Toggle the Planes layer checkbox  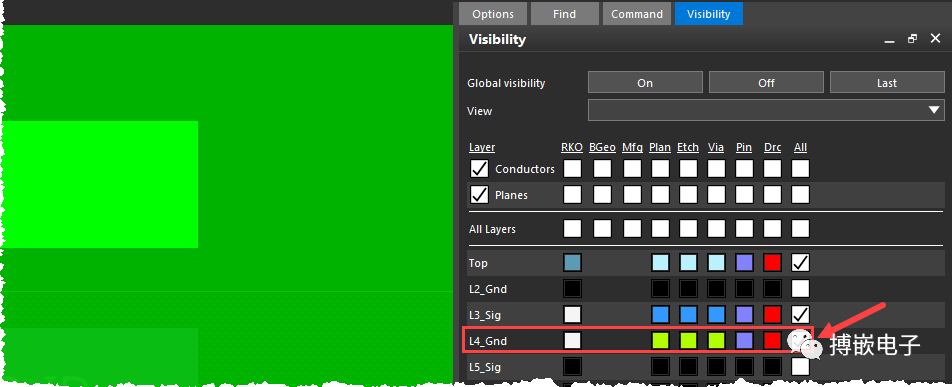(480, 195)
